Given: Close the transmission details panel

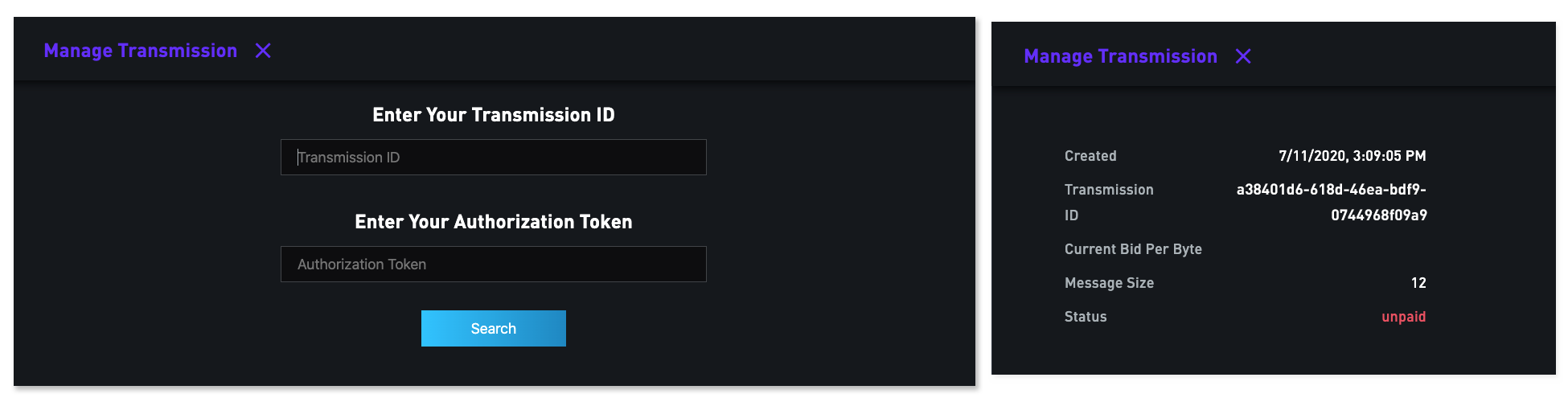Looking at the screenshot, I should (x=1243, y=56).
